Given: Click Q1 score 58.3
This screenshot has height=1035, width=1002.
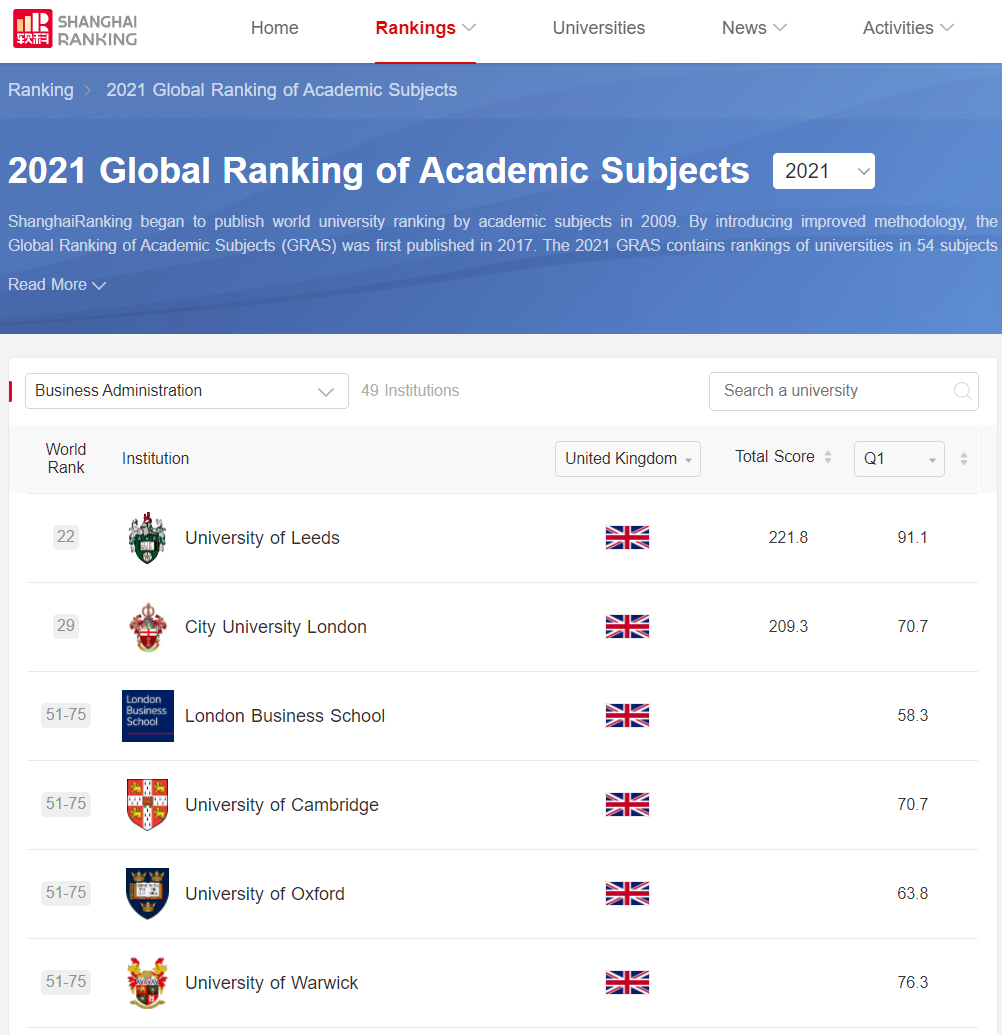Looking at the screenshot, I should point(912,716).
